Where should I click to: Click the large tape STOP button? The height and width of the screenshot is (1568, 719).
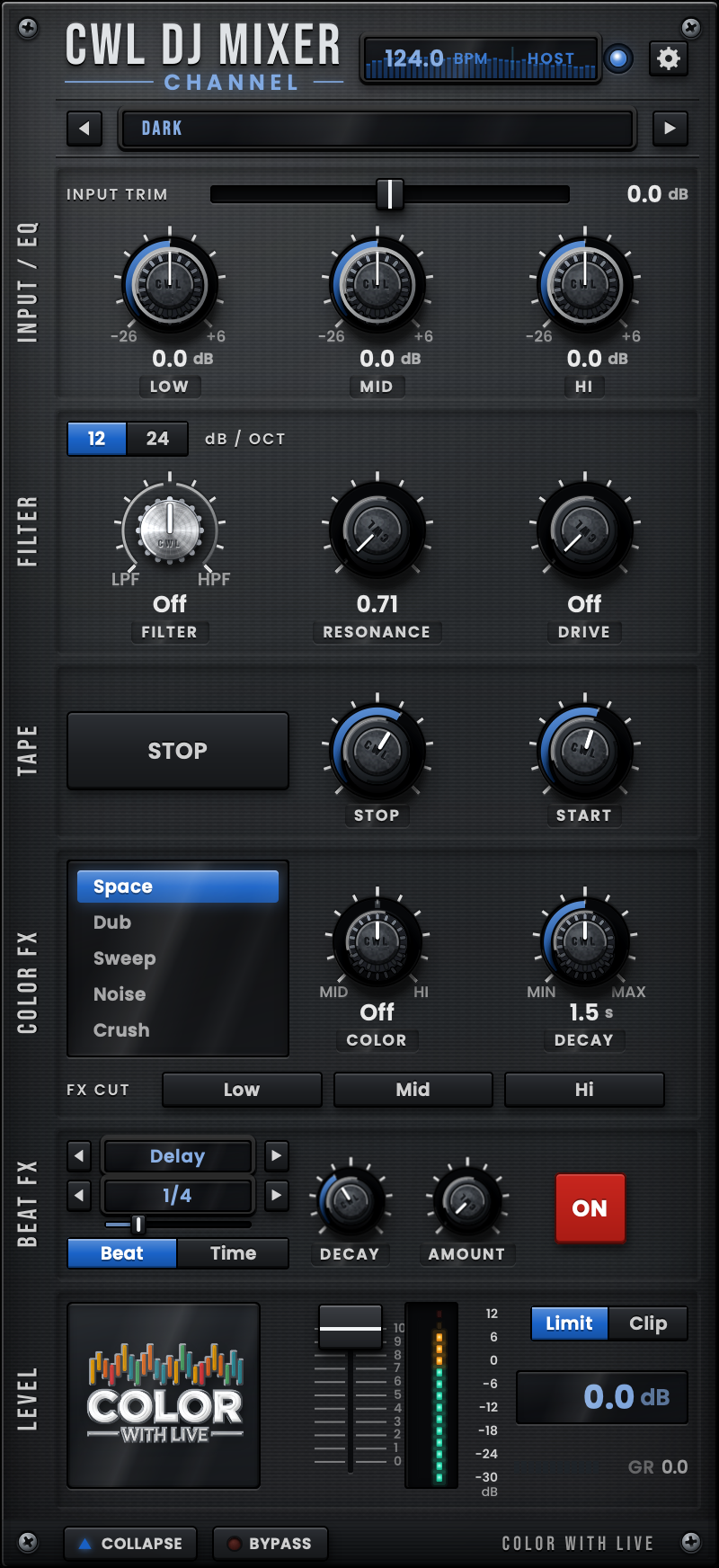[x=178, y=751]
